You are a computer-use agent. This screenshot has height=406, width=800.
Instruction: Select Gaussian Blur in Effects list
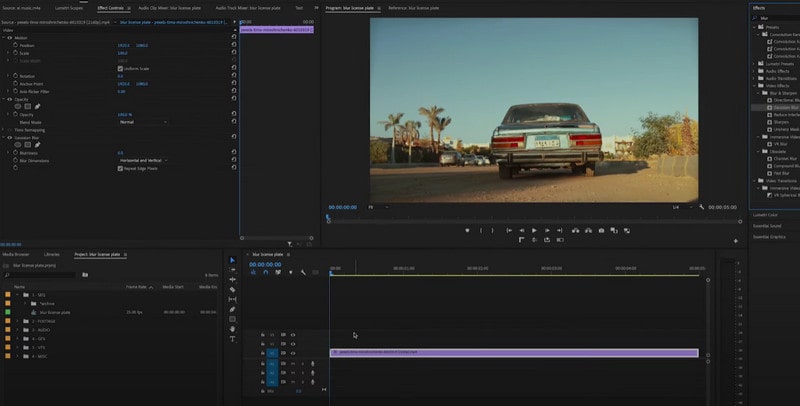784,108
